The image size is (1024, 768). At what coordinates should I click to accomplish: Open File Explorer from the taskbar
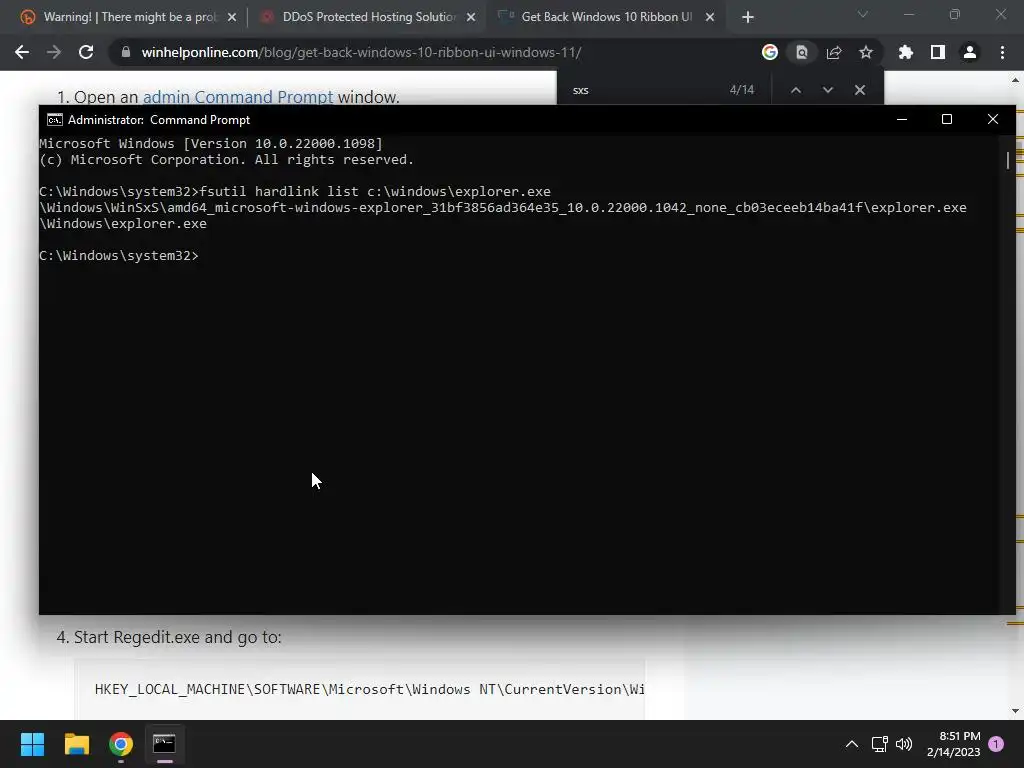coord(76,744)
